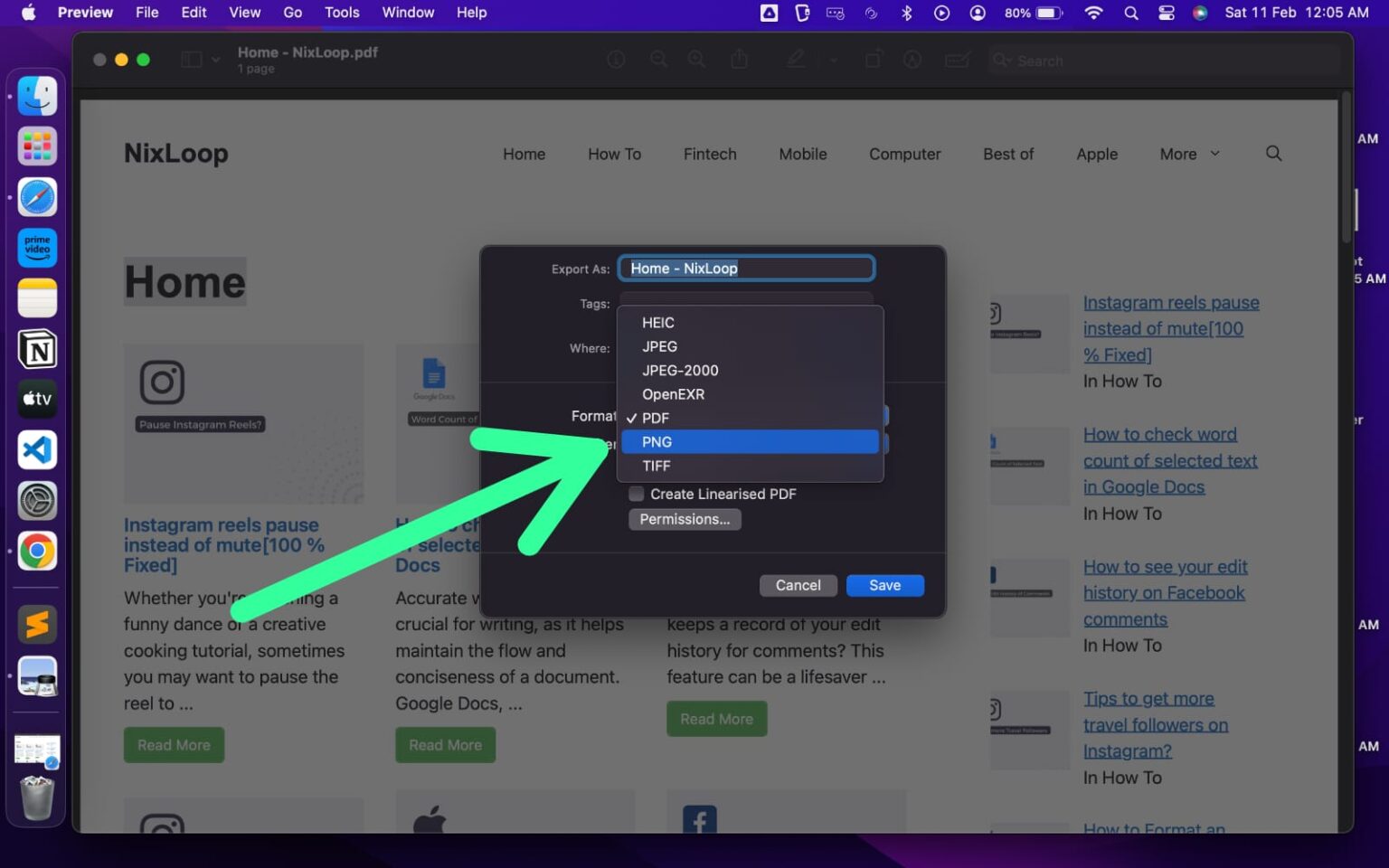Open Spotlight search in menu bar
Viewport: 1389px width, 868px height.
click(x=1130, y=13)
